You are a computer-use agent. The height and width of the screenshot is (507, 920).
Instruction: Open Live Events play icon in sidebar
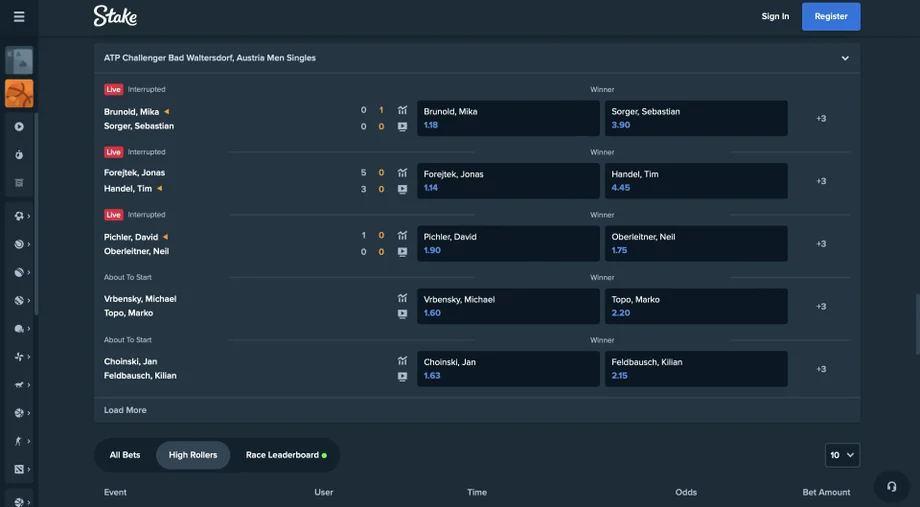[19, 127]
